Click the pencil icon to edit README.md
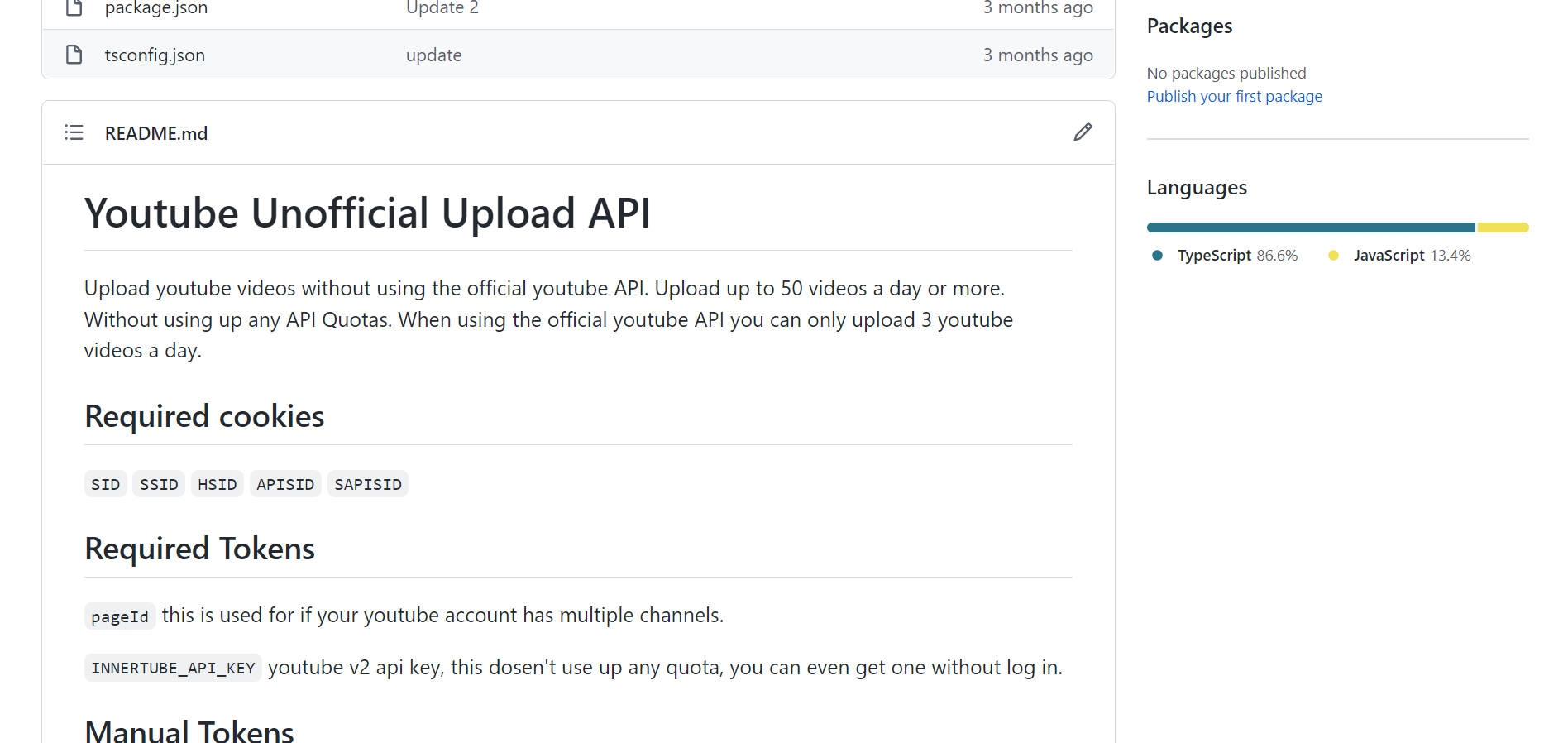1568x743 pixels. (1083, 132)
